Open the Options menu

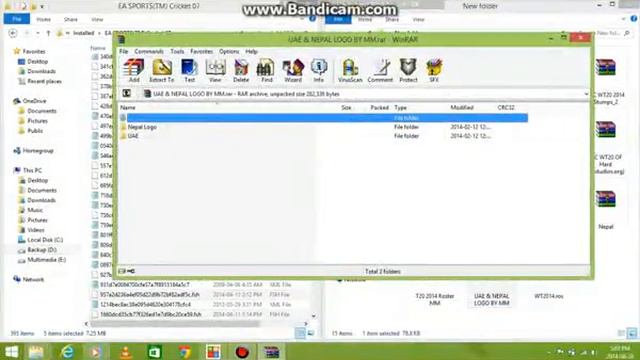(x=229, y=51)
